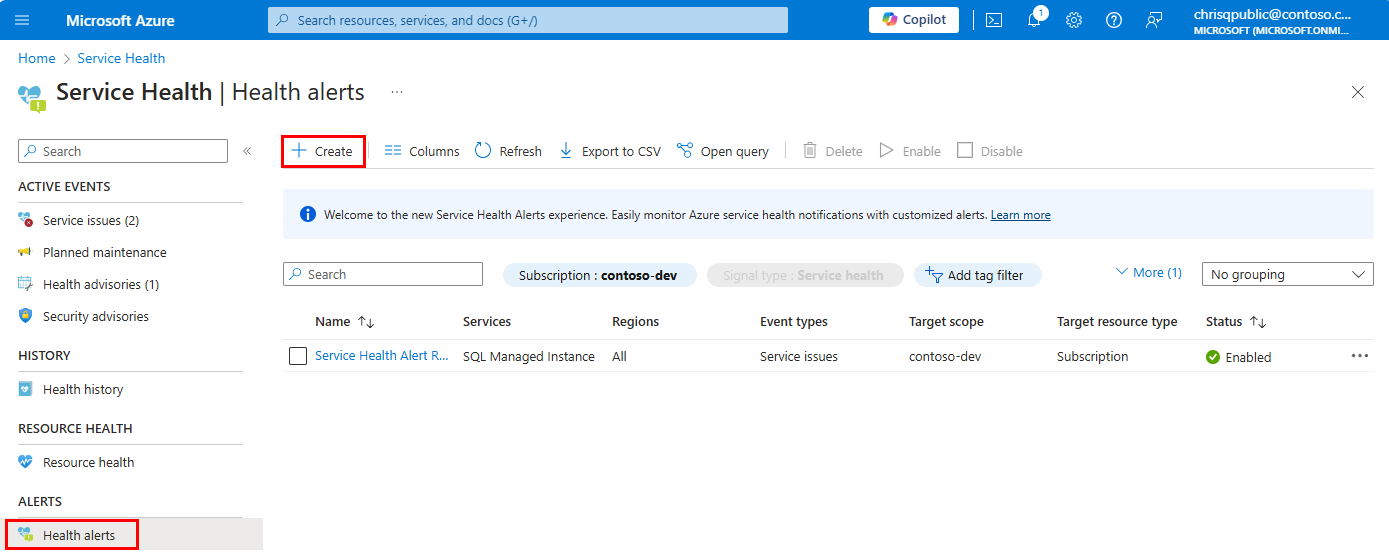Click the Learn more link

click(x=1020, y=215)
